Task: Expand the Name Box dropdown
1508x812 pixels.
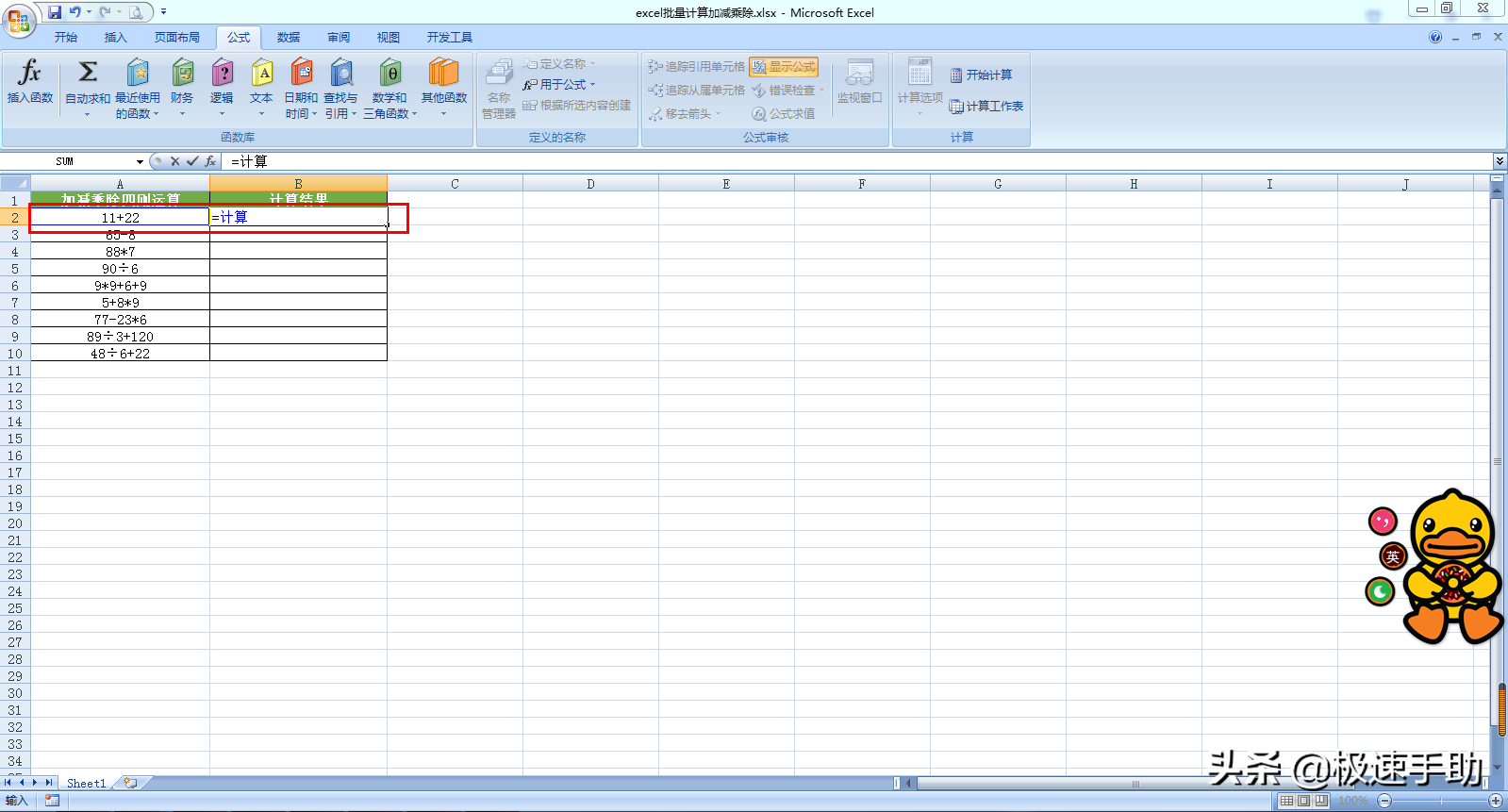Action: click(x=140, y=161)
